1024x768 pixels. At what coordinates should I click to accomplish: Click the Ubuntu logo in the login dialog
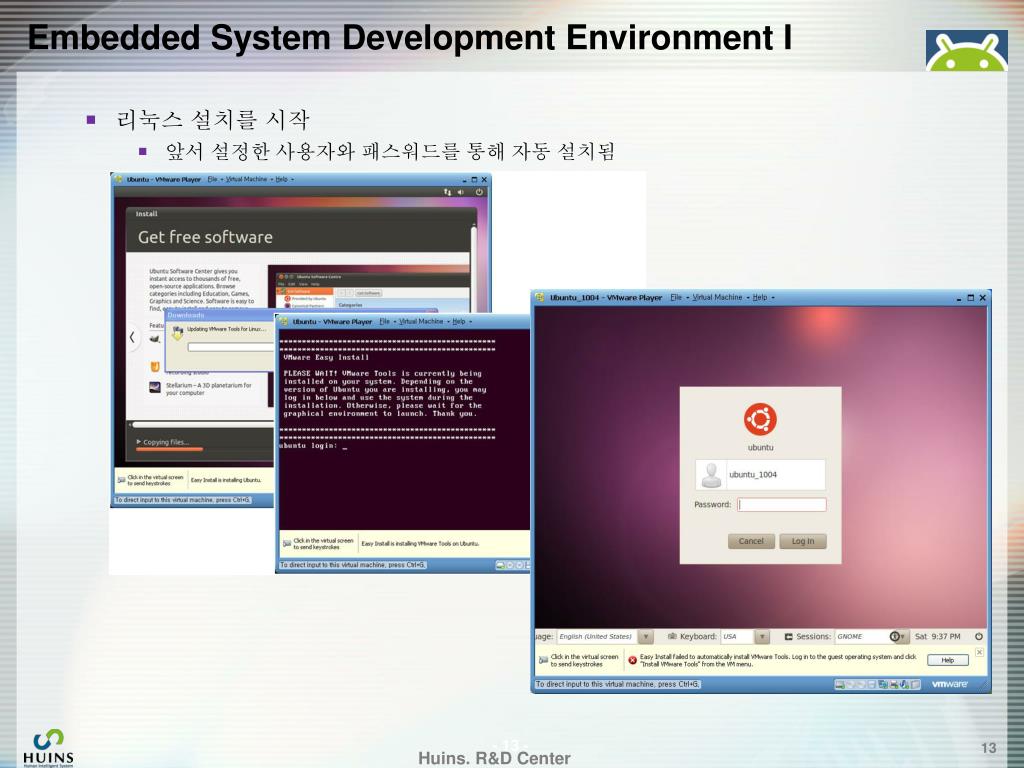pyautogui.click(x=760, y=418)
